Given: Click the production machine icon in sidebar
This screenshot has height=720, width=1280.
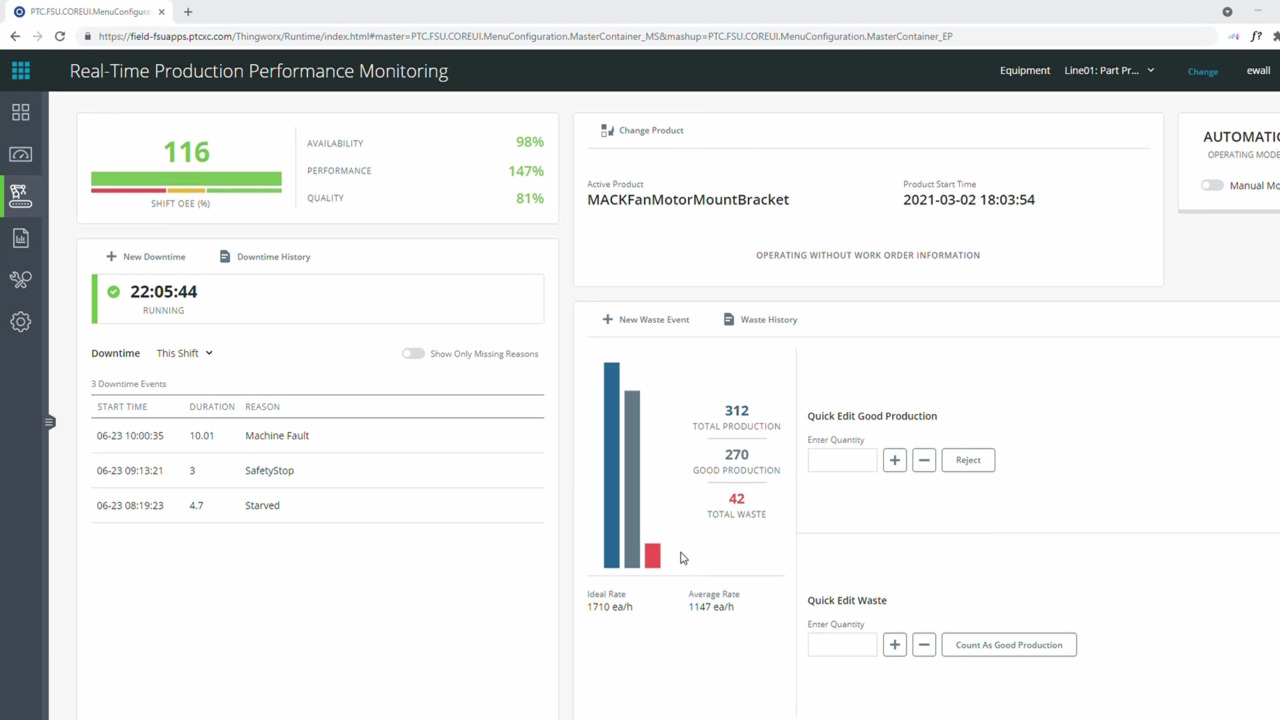Looking at the screenshot, I should [x=20, y=196].
